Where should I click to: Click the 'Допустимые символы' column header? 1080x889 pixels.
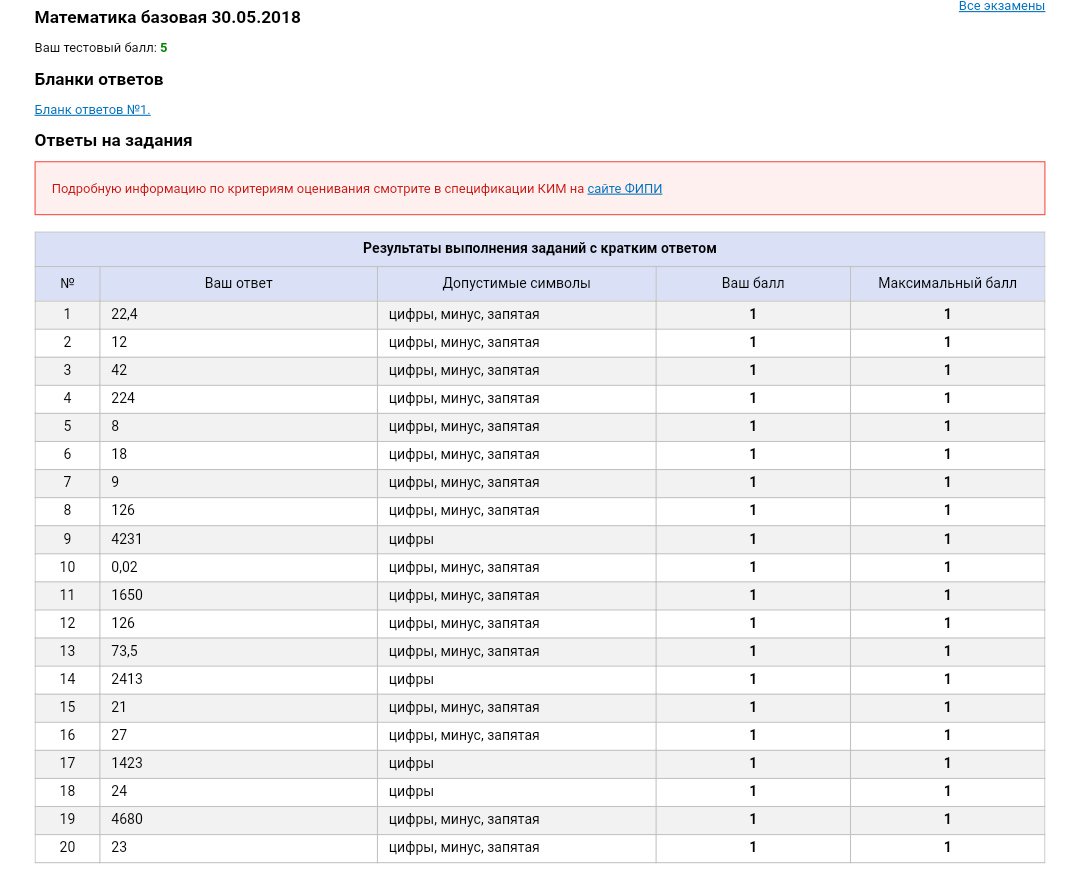point(517,283)
